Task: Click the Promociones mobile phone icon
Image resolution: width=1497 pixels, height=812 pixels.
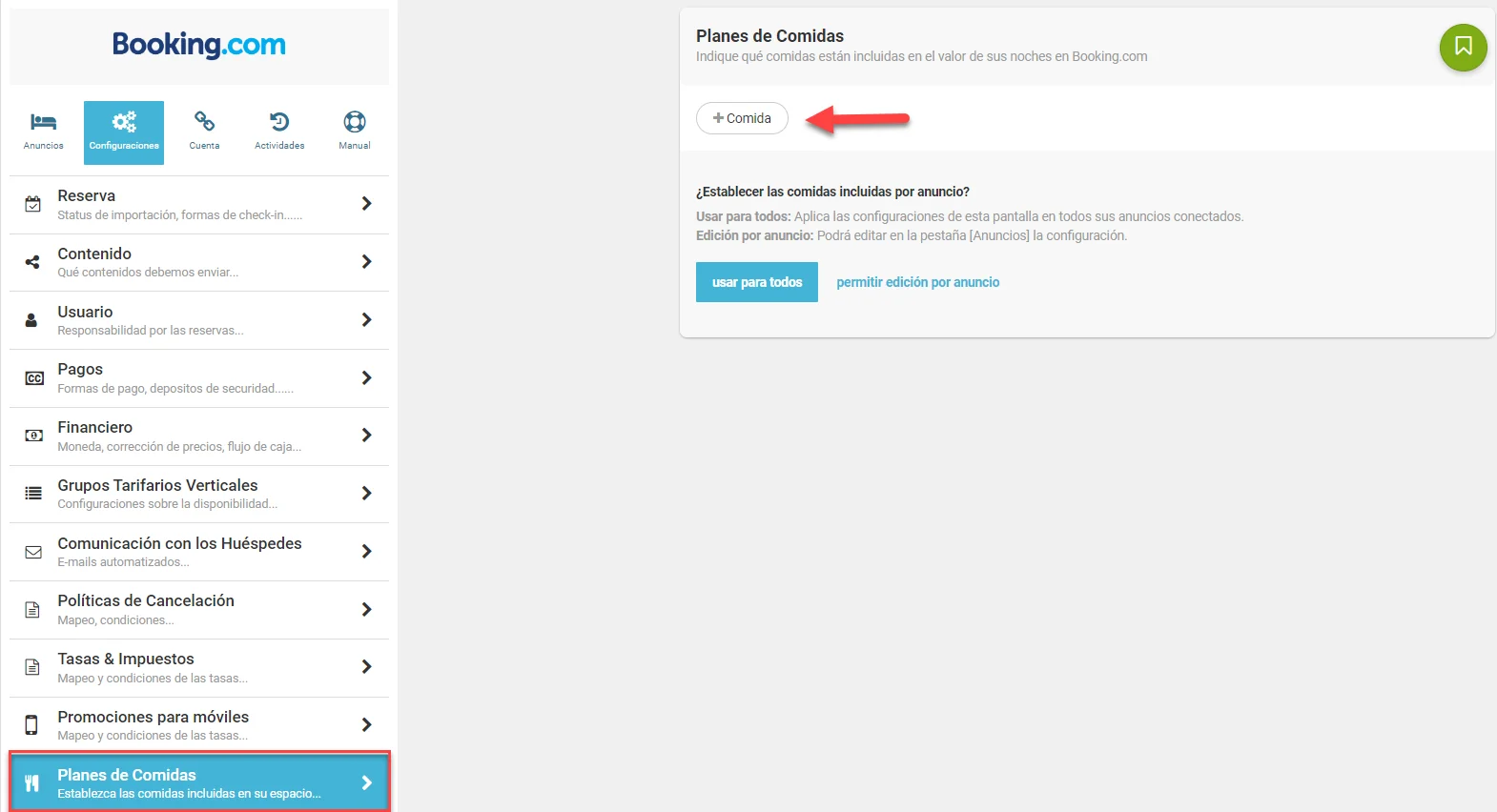Action: point(31,725)
